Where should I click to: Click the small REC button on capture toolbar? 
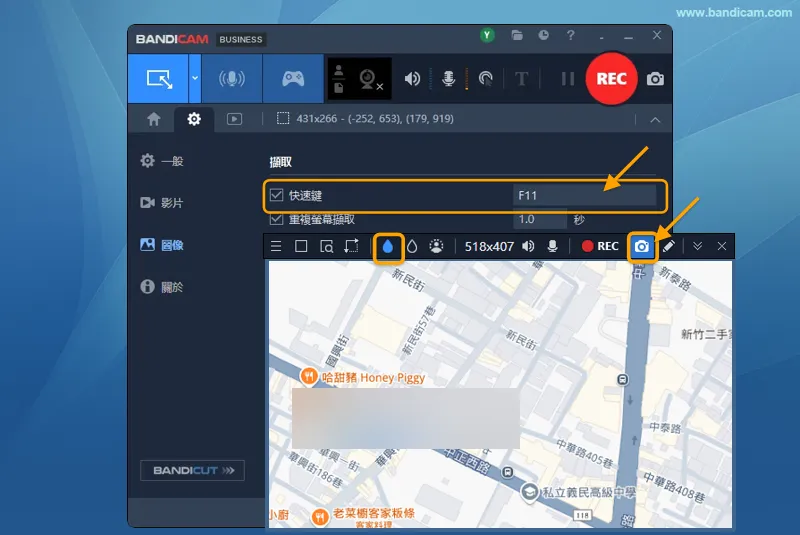[x=600, y=246]
